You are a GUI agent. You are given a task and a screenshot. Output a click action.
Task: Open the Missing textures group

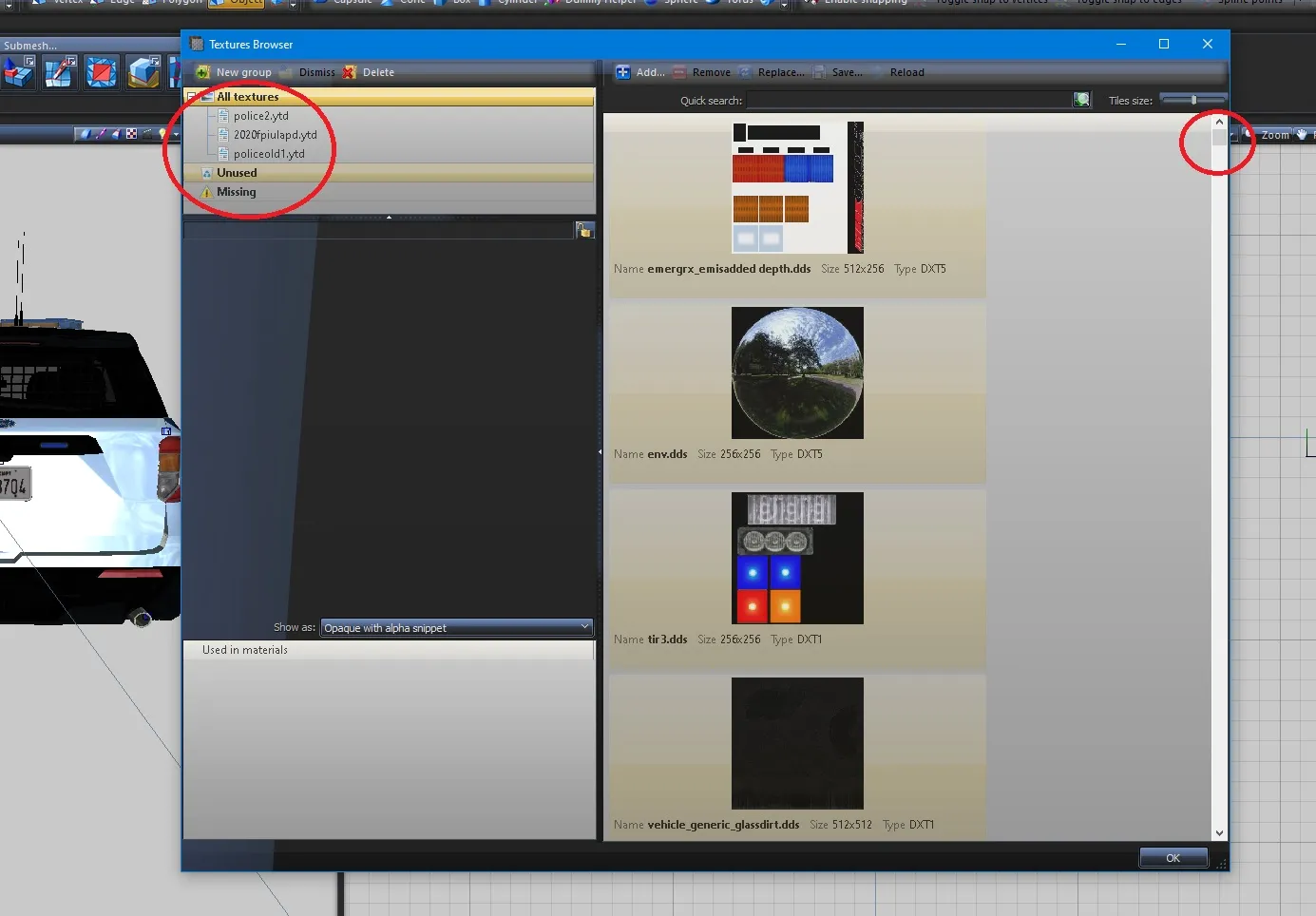tap(236, 192)
